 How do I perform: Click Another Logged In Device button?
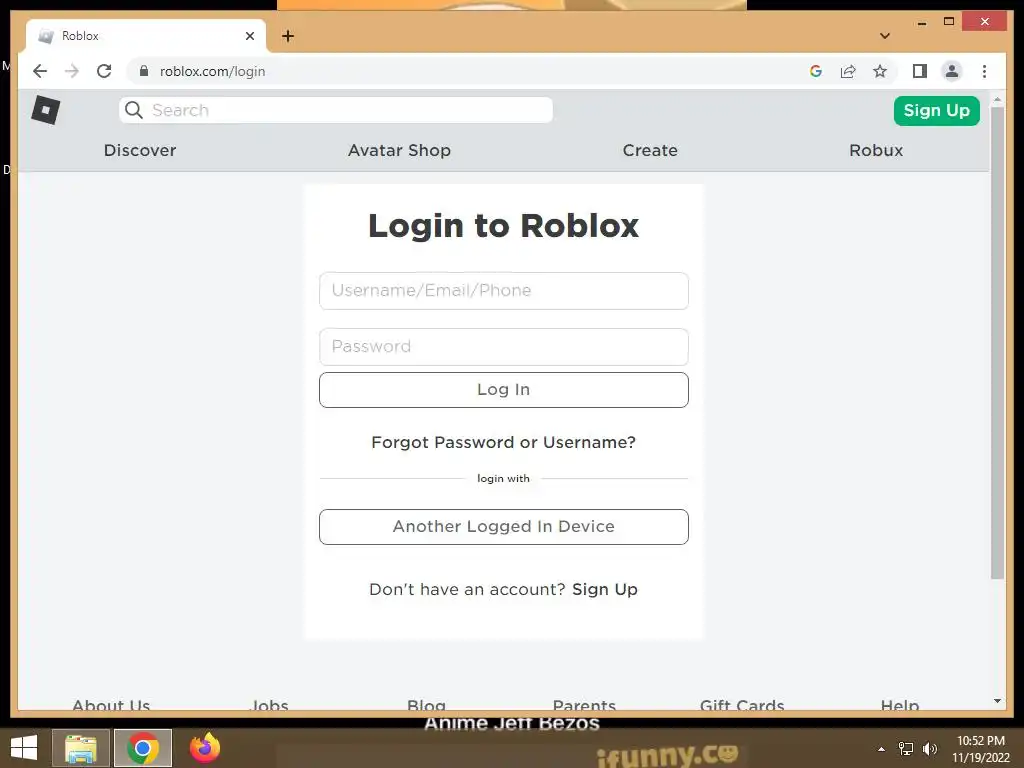click(504, 526)
